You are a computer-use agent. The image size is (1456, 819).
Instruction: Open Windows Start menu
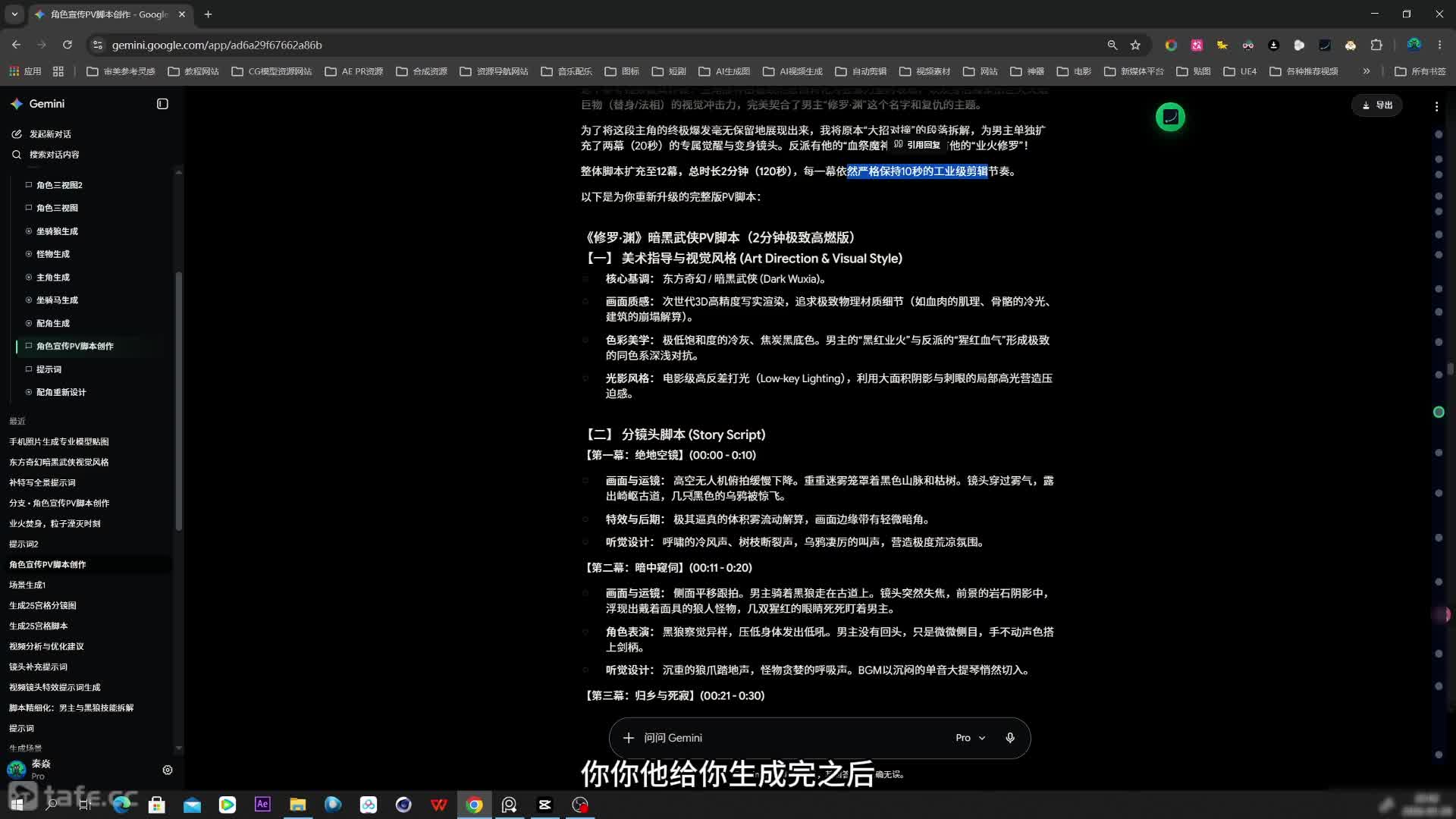point(17,805)
